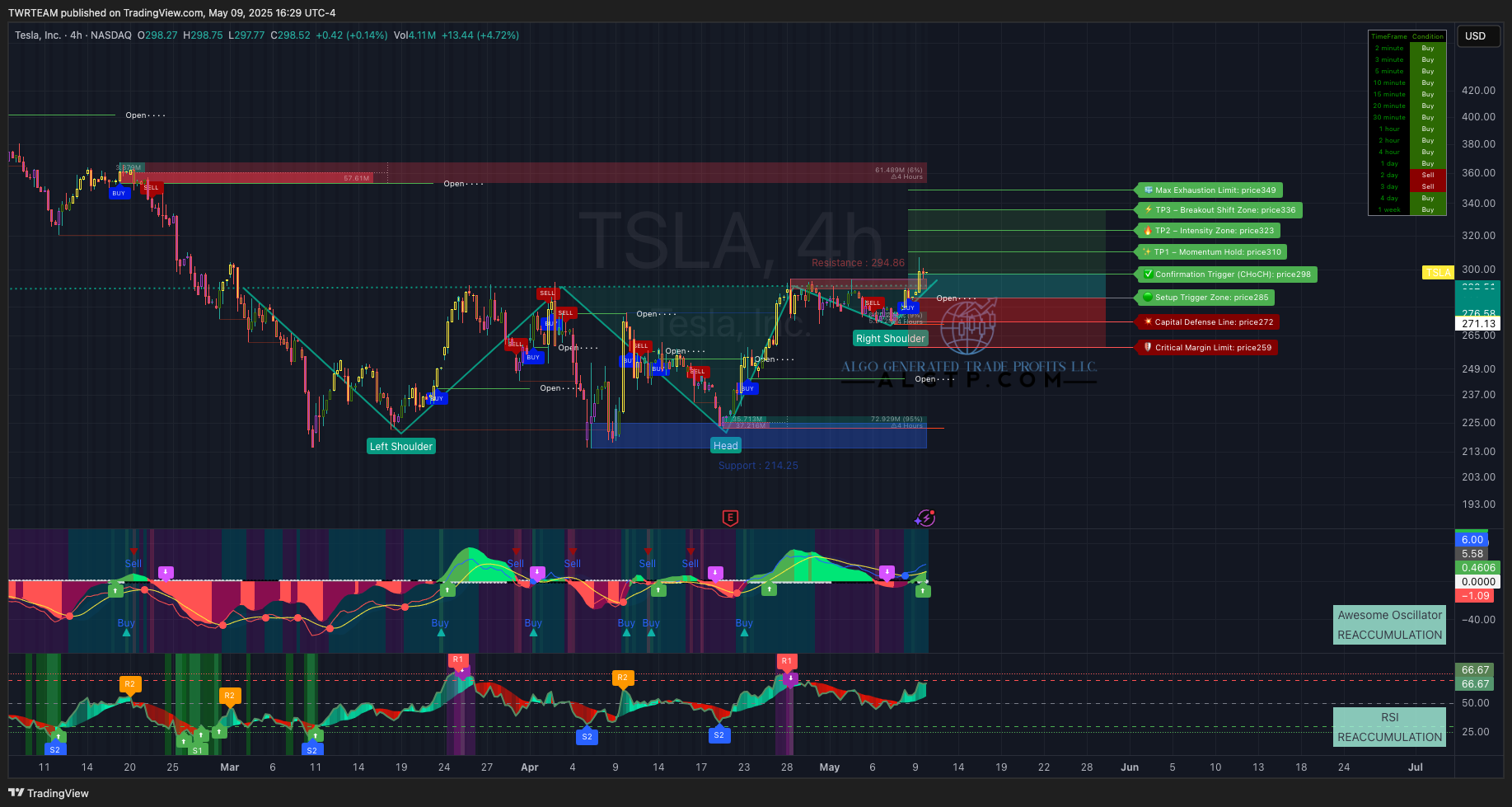Open the TradingView logo link
Image resolution: width=1512 pixels, height=807 pixels.
[x=49, y=793]
